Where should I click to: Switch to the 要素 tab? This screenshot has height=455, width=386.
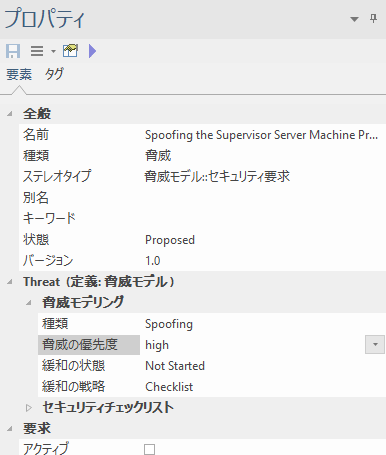(x=19, y=74)
